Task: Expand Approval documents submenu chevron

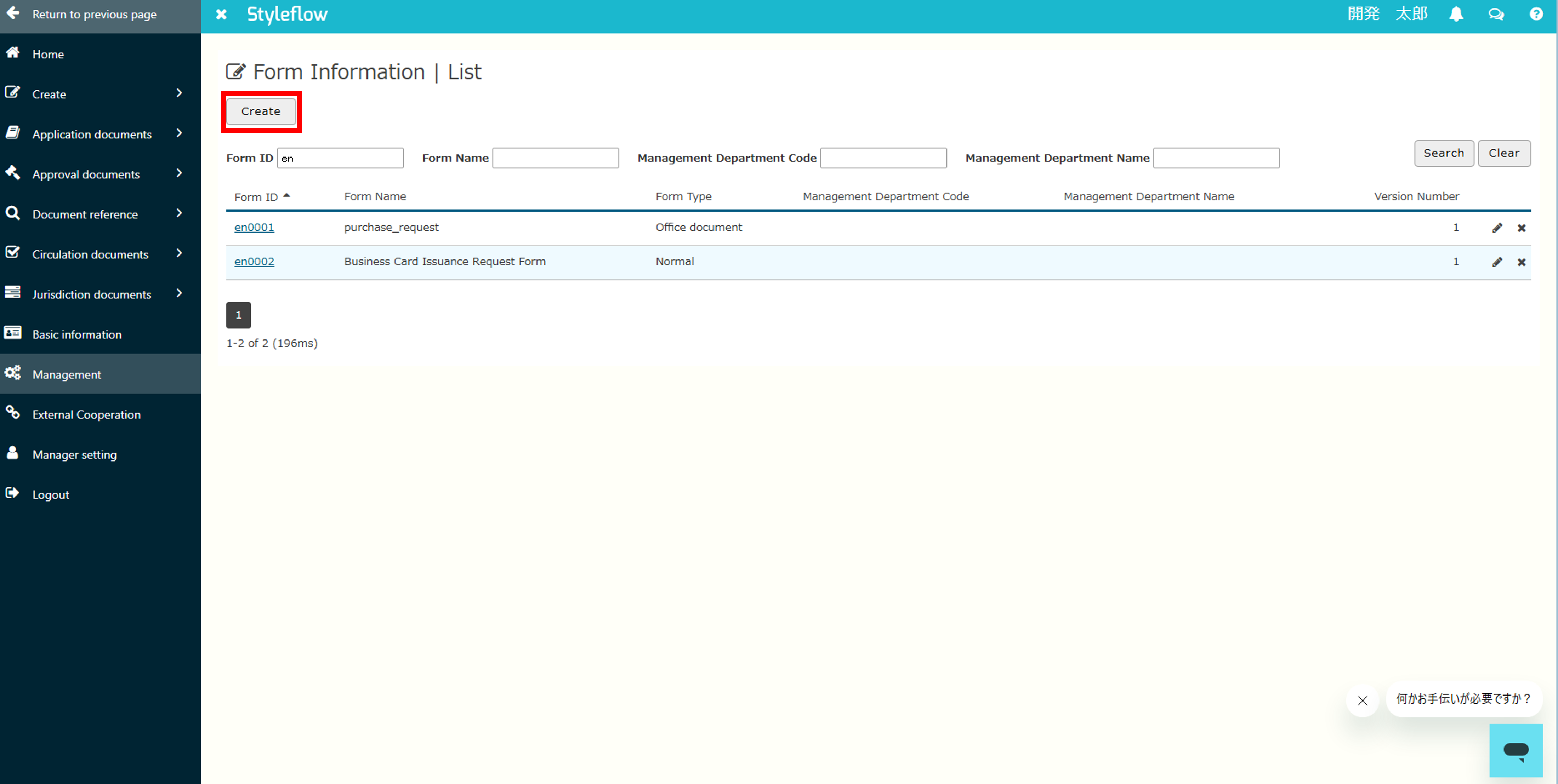Action: [x=179, y=173]
